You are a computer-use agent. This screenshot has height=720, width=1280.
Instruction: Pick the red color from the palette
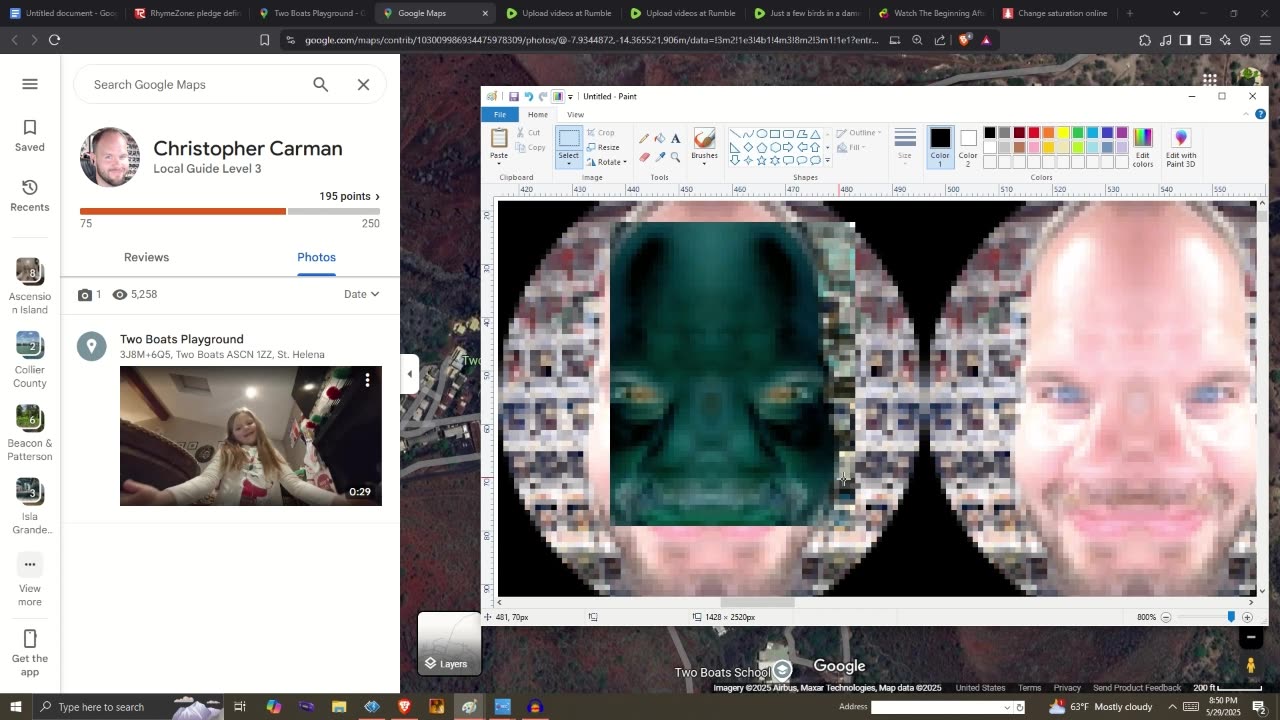tap(1033, 133)
